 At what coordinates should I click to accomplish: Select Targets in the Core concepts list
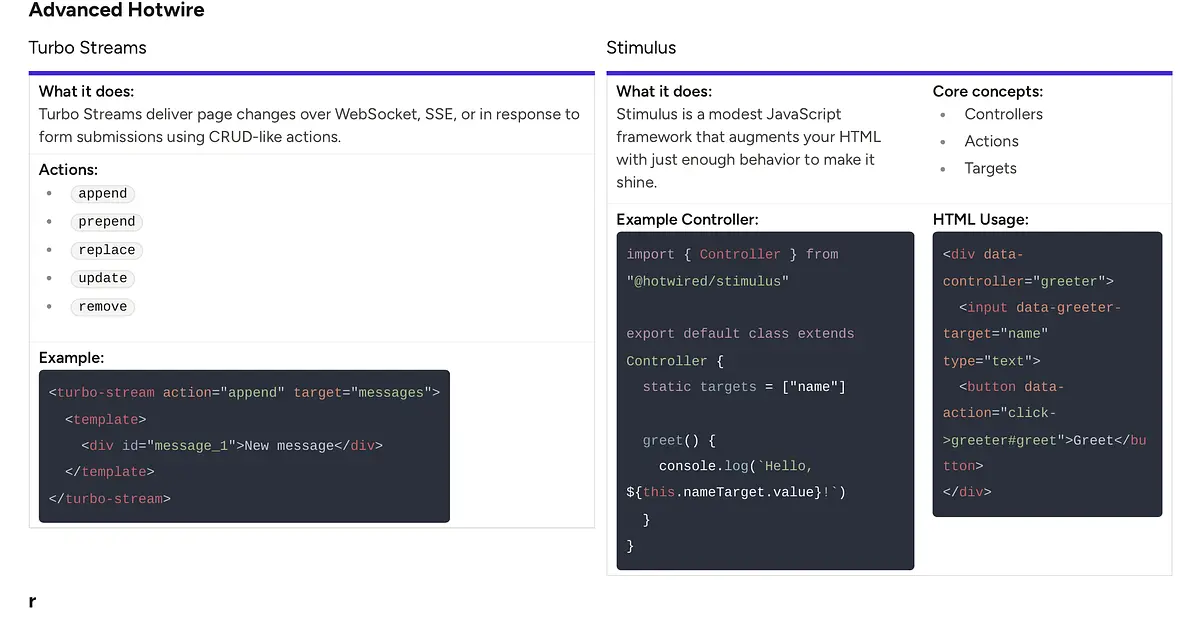990,168
